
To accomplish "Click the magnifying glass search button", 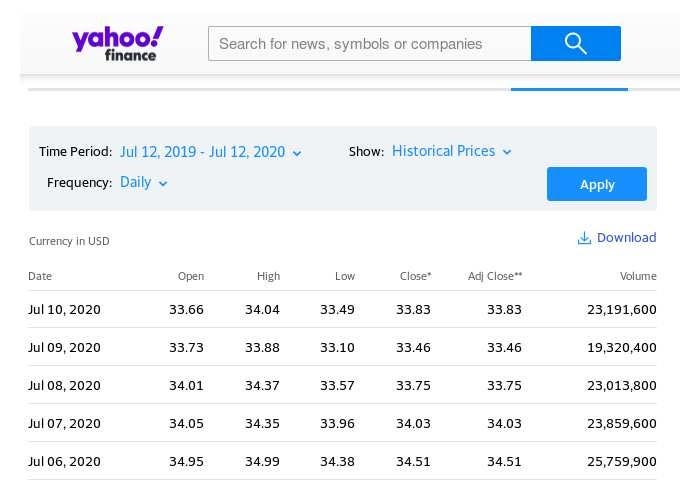I will coord(575,43).
